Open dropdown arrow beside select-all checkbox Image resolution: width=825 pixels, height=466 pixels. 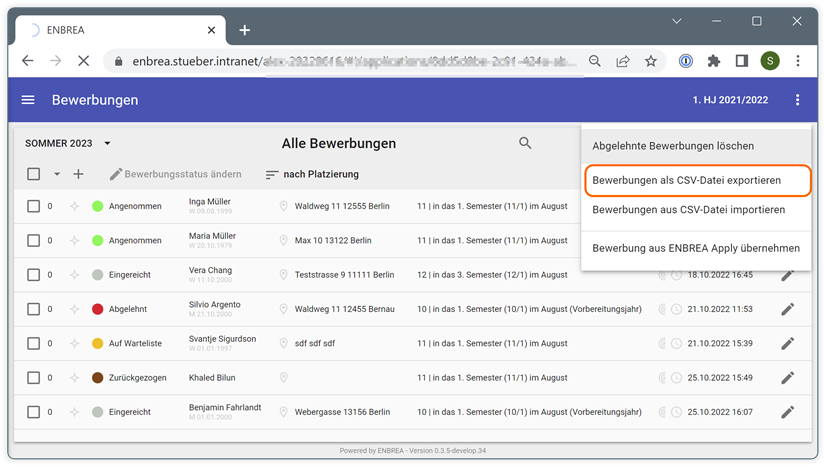coord(57,174)
